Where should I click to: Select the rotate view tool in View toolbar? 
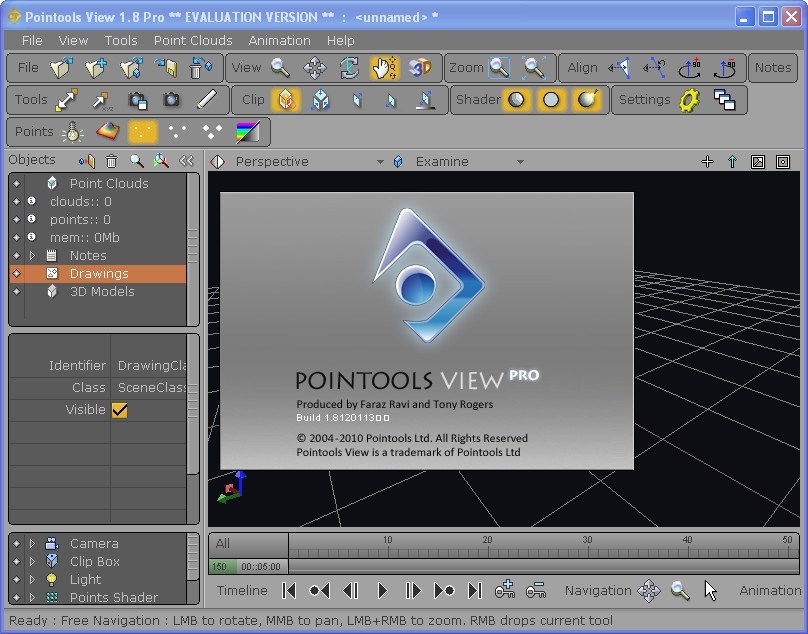coord(349,68)
